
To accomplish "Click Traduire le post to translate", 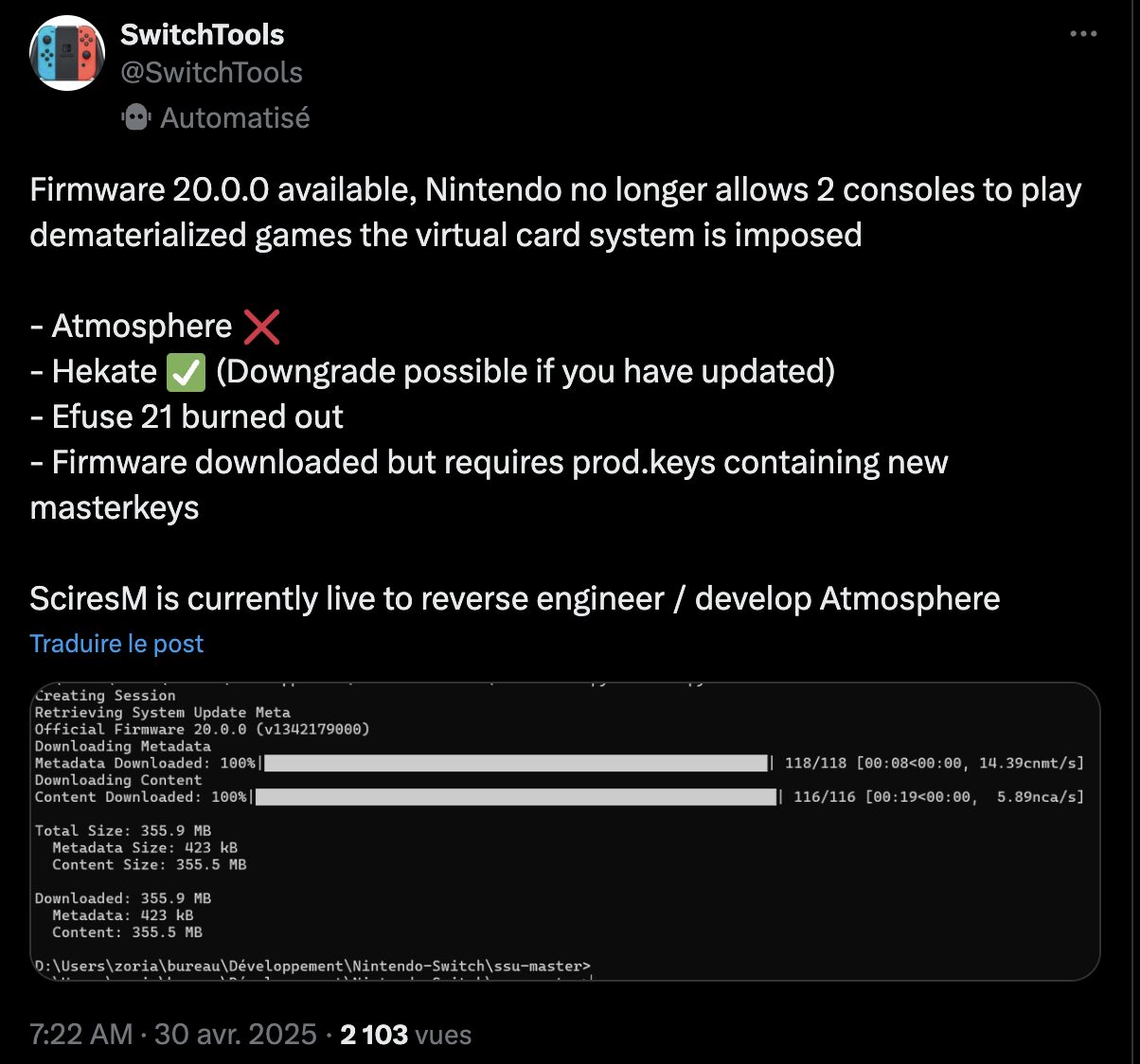I will click(x=116, y=644).
